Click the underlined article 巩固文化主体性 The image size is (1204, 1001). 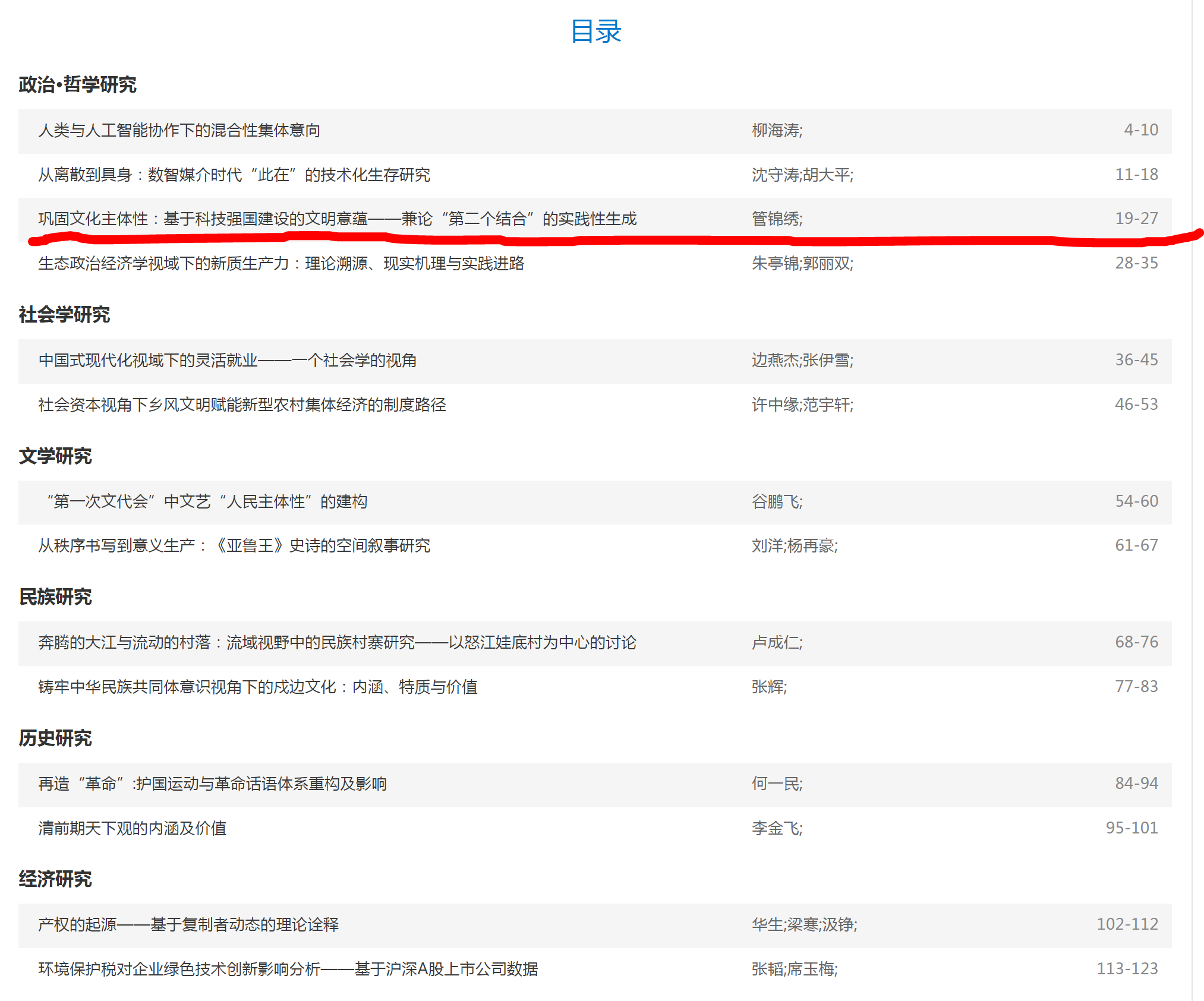click(337, 219)
